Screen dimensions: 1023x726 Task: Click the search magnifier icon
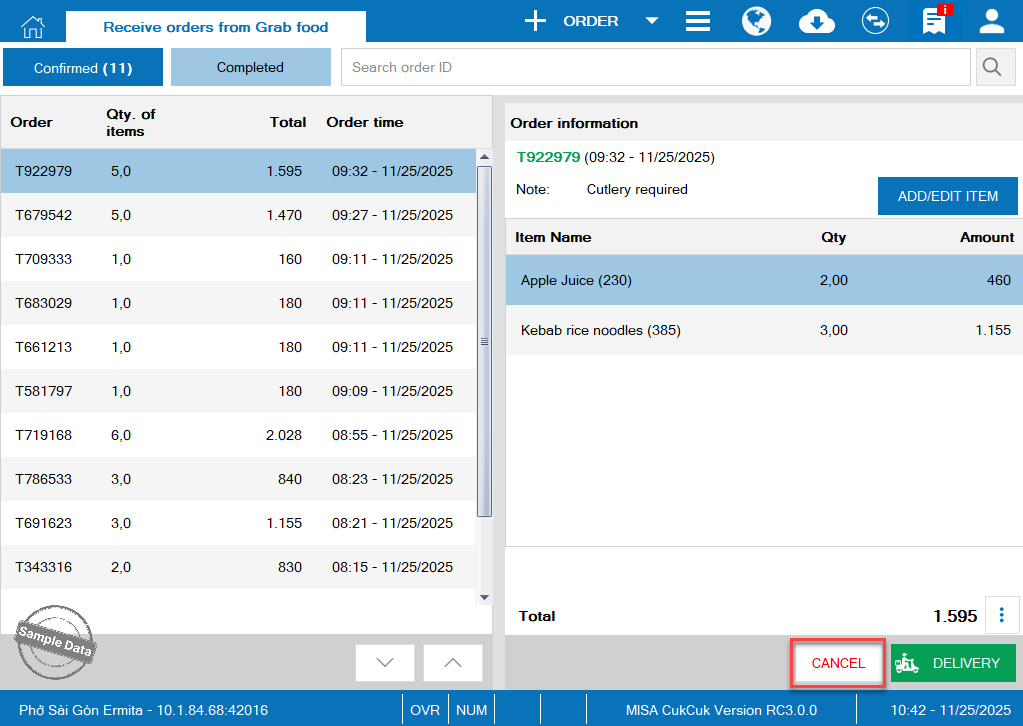[992, 67]
